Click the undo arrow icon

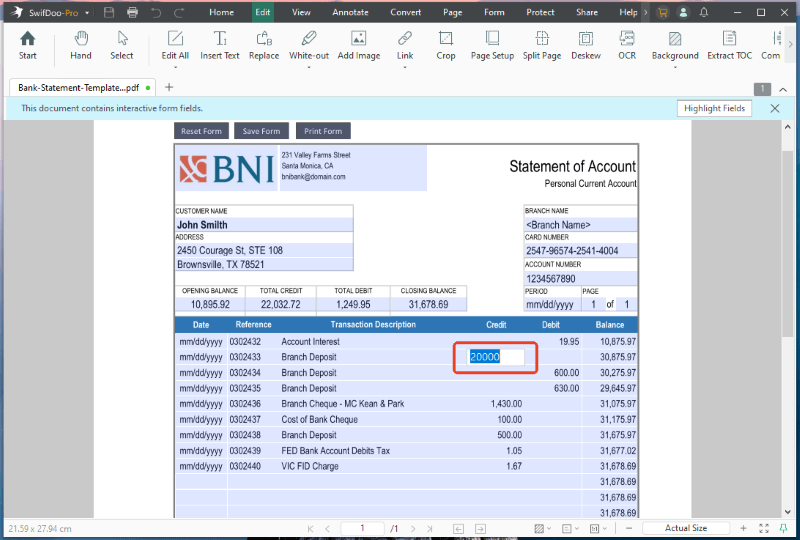click(x=156, y=12)
